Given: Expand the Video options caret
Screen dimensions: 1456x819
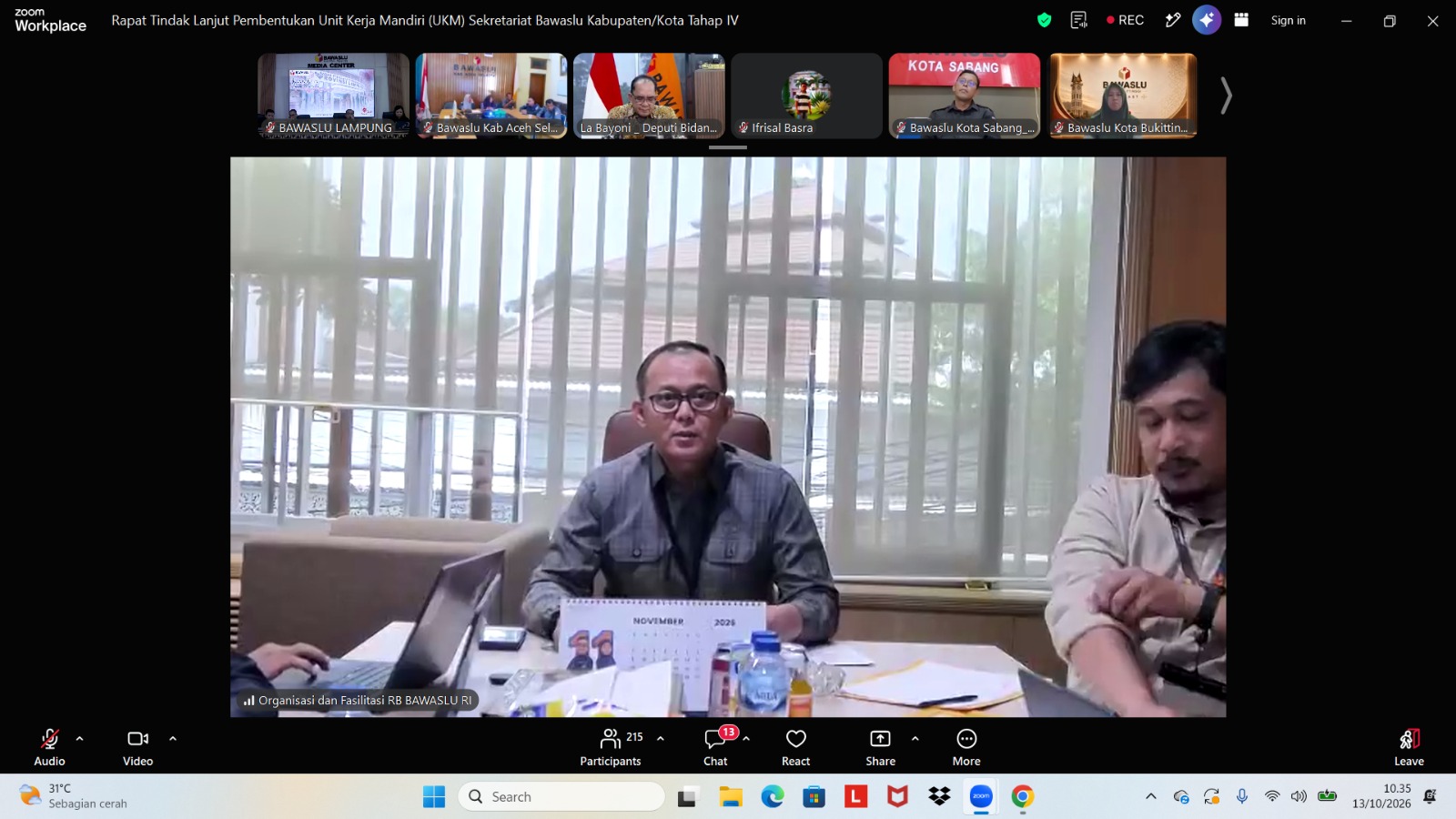Looking at the screenshot, I should coord(173,739).
